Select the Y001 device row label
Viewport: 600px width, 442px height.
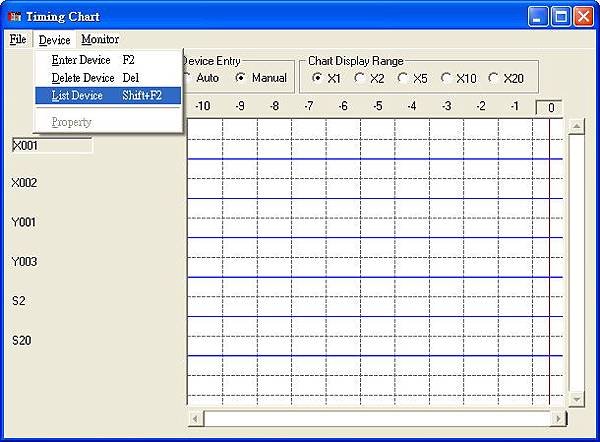point(24,222)
